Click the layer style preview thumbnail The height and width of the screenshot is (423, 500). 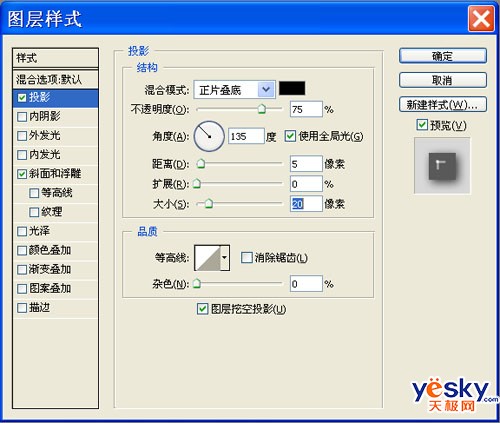click(442, 166)
